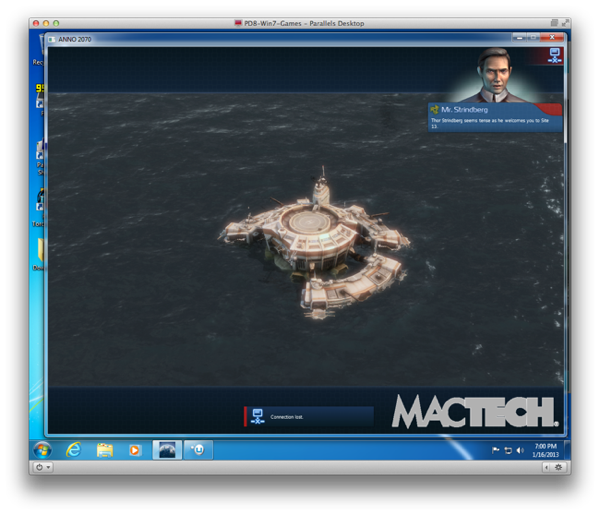The width and height of the screenshot is (600, 515).
Task: Click the Uplay launcher taskbar icon
Action: [x=197, y=450]
